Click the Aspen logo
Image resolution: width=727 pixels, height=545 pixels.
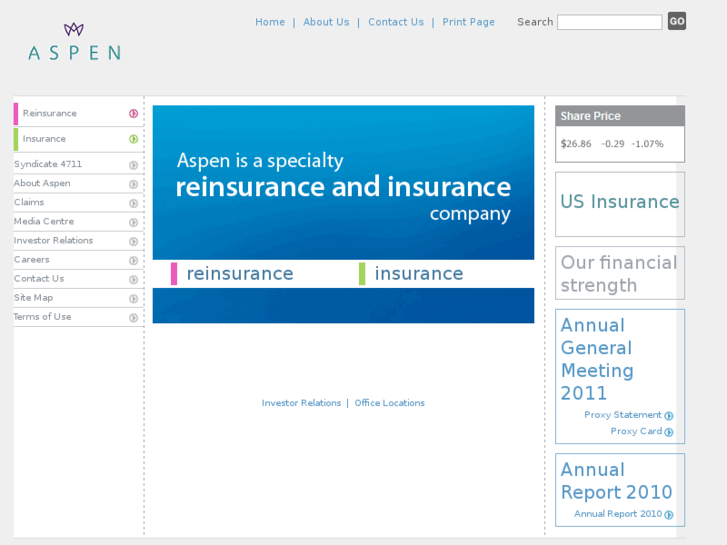tap(74, 42)
